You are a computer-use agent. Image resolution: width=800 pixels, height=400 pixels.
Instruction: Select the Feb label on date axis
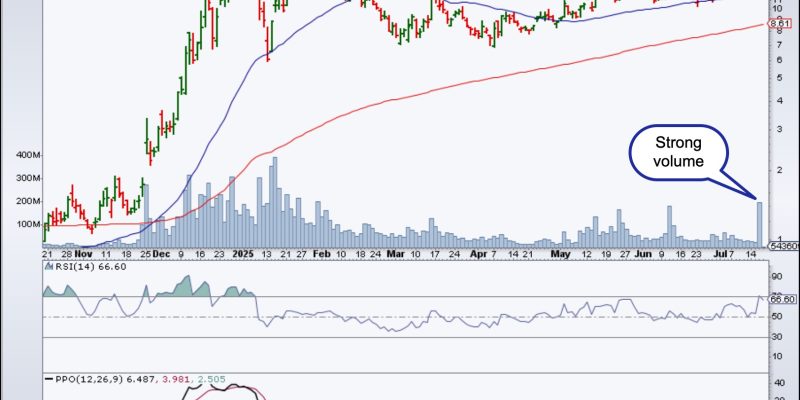tap(321, 254)
